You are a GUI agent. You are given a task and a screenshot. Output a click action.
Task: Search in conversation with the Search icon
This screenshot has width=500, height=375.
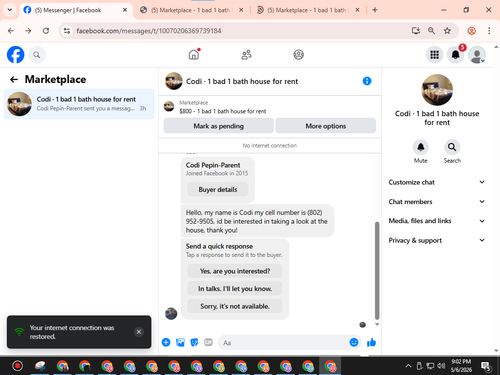point(452,147)
